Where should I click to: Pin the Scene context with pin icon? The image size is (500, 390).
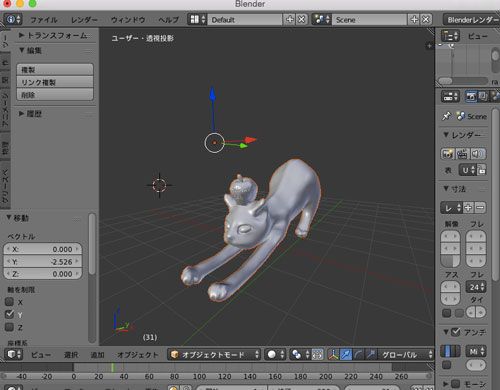446,116
